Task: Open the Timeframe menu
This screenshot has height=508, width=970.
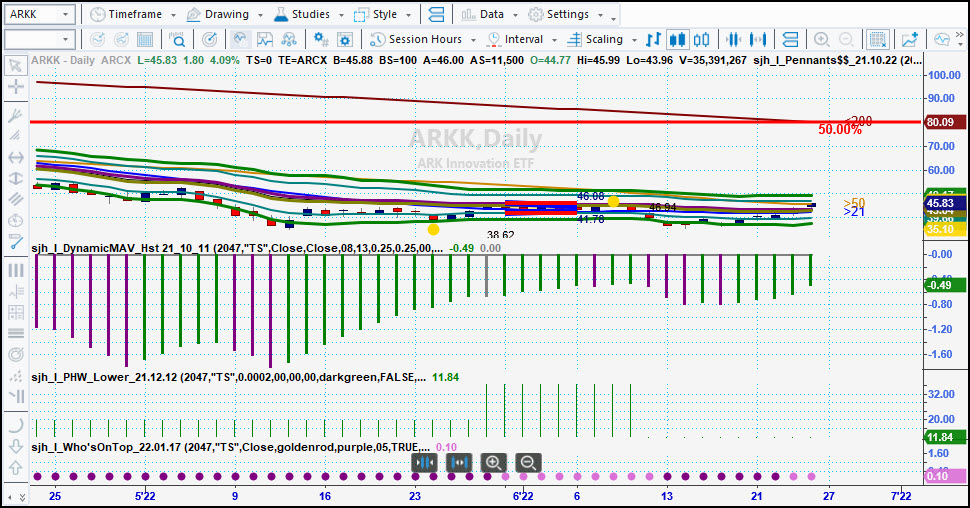Action: tap(126, 14)
